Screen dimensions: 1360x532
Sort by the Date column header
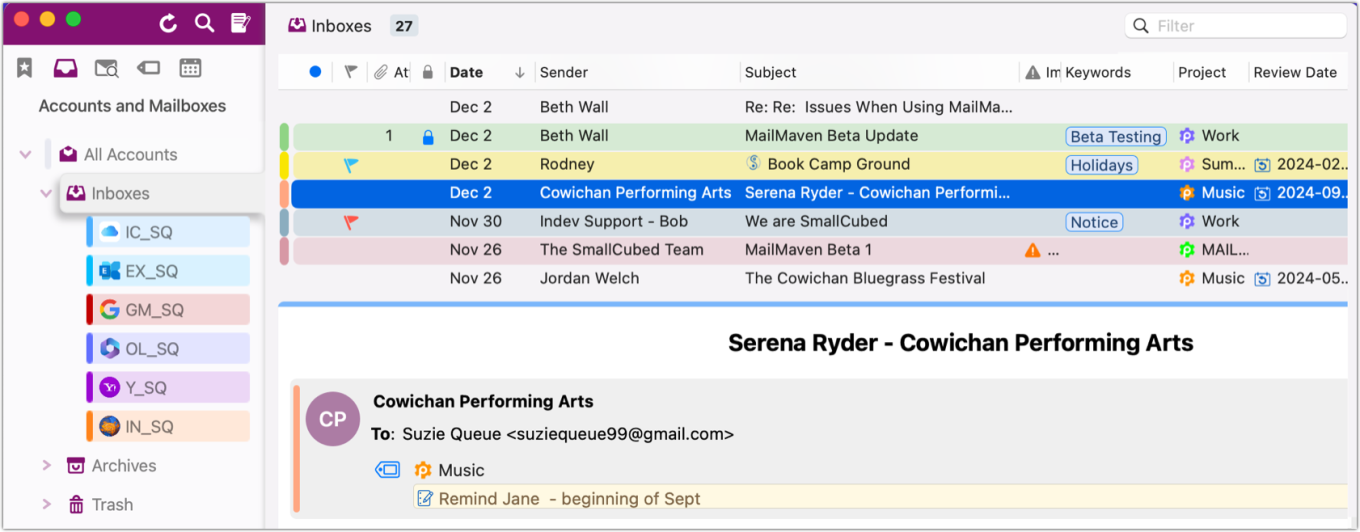tap(467, 72)
